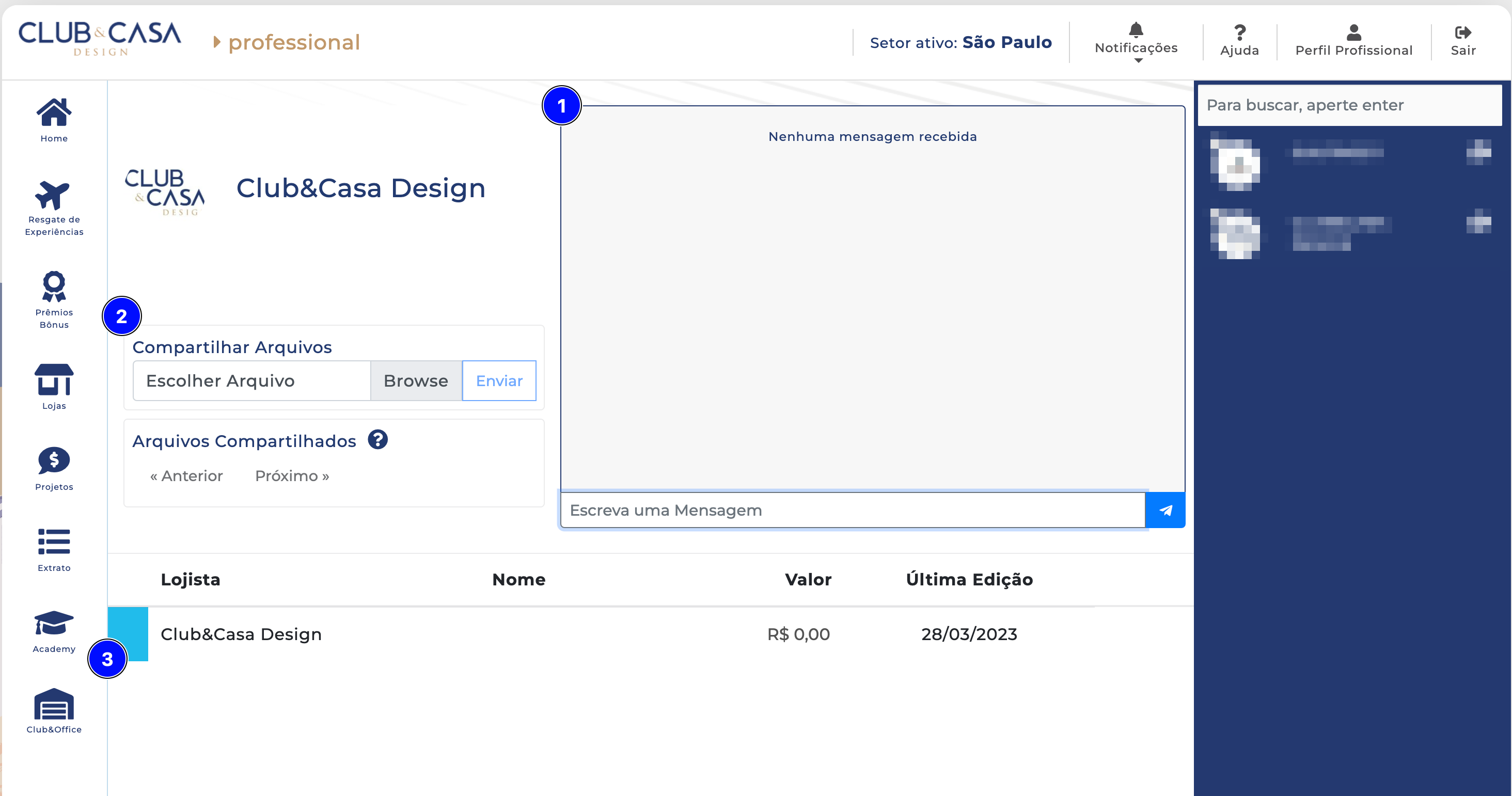Click the Enviar button
Viewport: 1512px width, 796px height.
coord(499,381)
